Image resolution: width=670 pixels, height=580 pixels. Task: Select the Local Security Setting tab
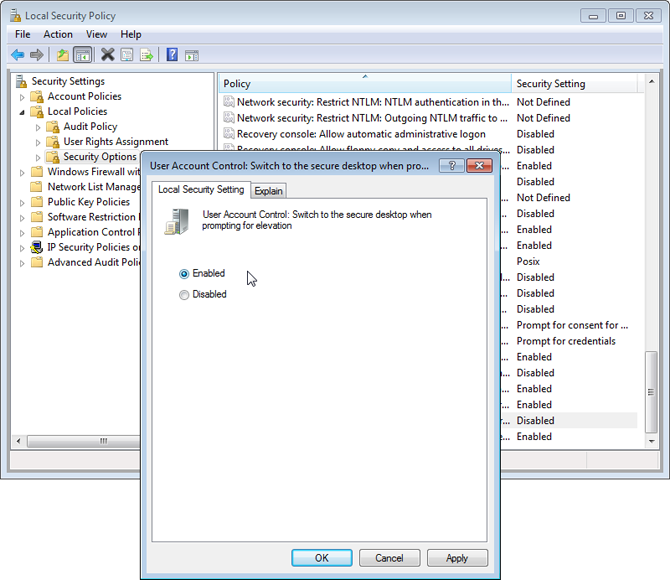pos(201,189)
